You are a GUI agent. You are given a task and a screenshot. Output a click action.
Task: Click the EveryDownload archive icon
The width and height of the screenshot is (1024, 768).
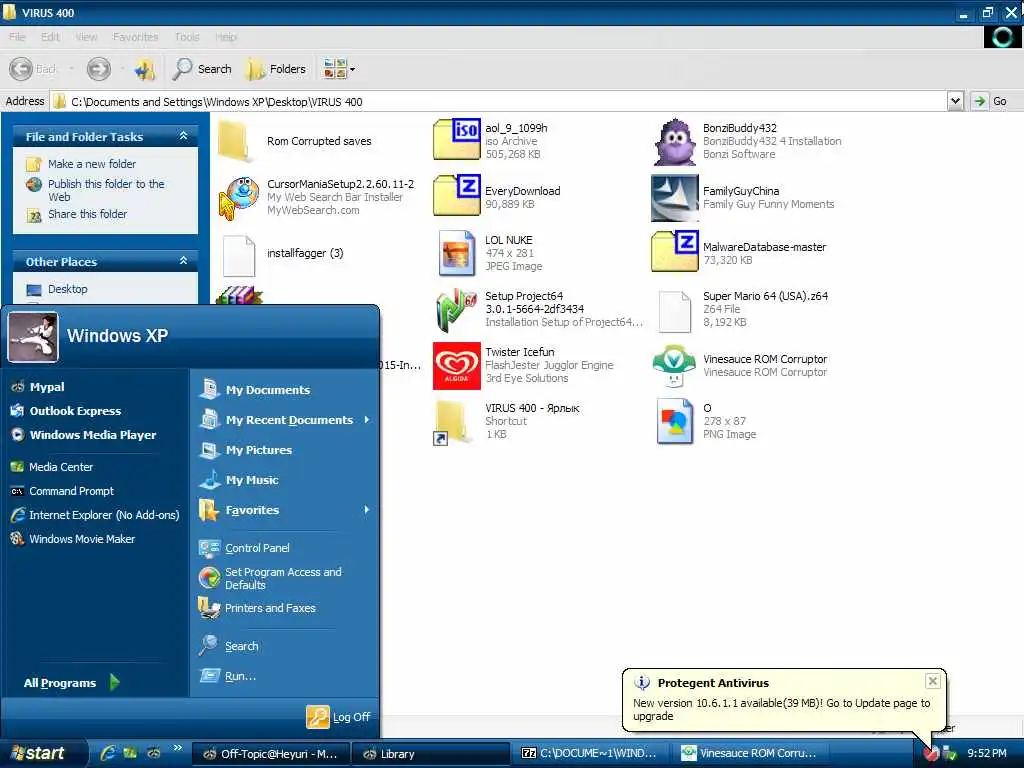pos(456,195)
